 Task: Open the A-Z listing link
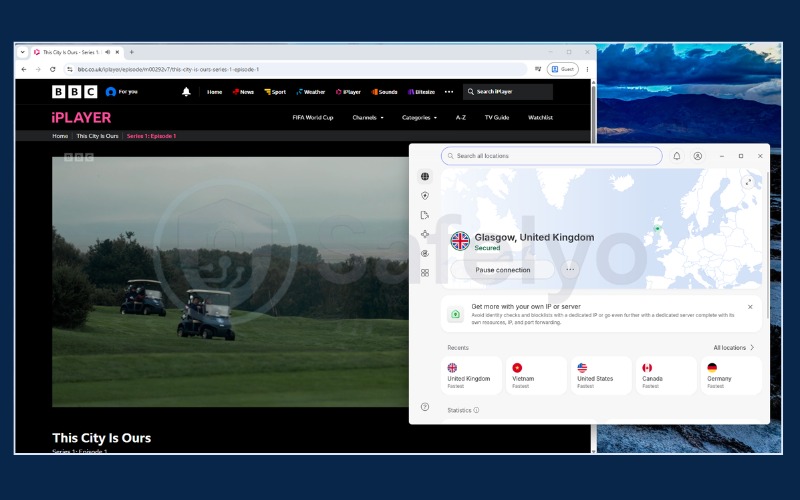[x=461, y=118]
